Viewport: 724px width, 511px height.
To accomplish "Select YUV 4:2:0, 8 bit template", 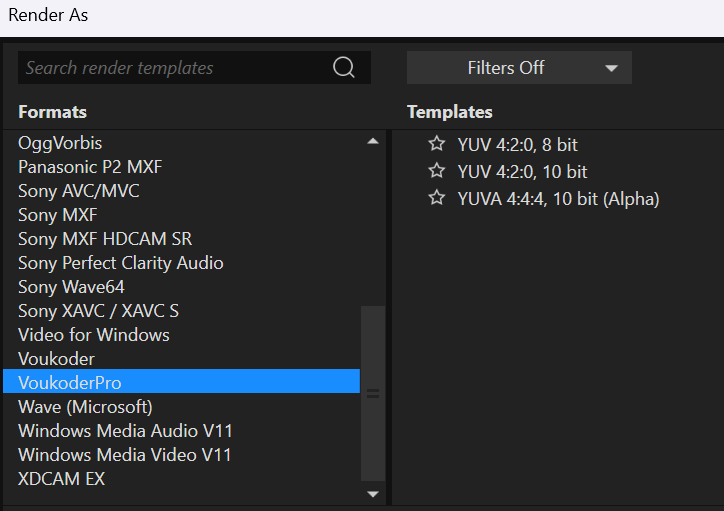I will (x=517, y=144).
